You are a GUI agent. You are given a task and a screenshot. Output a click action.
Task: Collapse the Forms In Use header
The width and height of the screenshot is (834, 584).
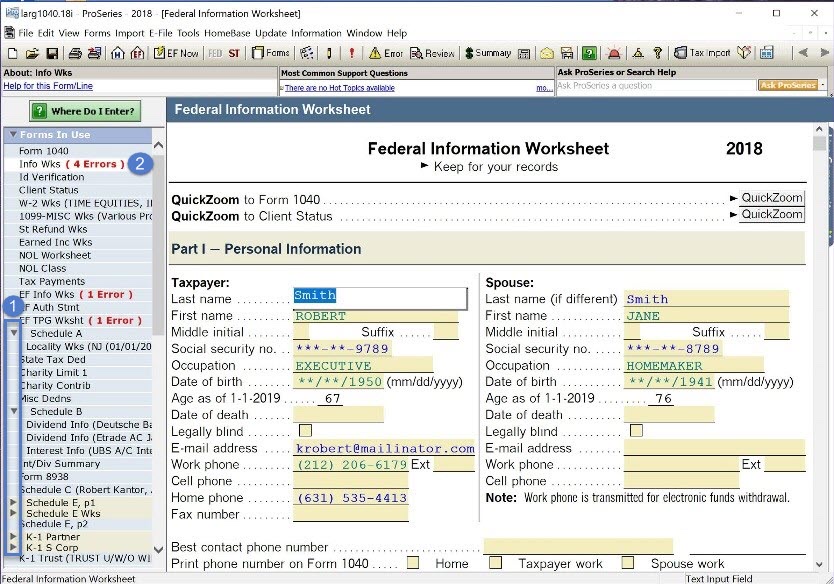point(13,135)
